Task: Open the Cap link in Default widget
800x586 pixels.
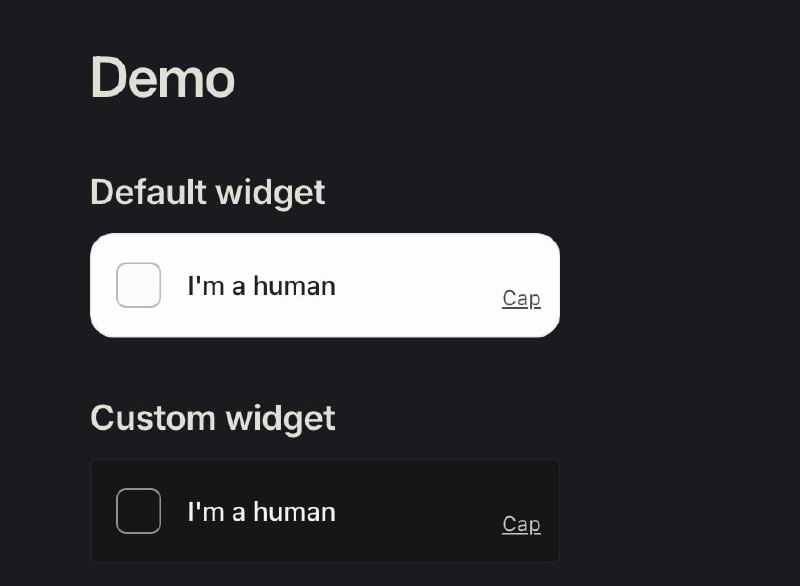Action: pos(521,298)
